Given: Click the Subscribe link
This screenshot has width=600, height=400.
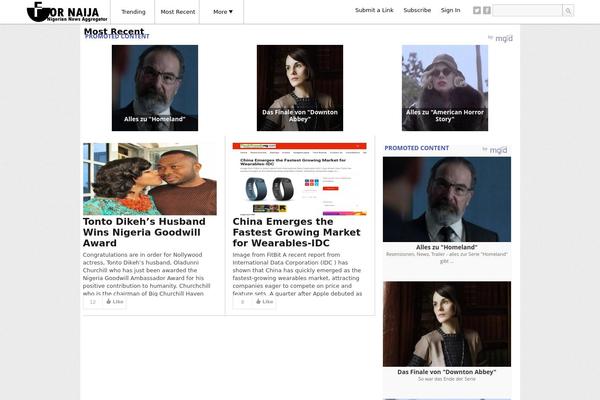Looking at the screenshot, I should [417, 10].
